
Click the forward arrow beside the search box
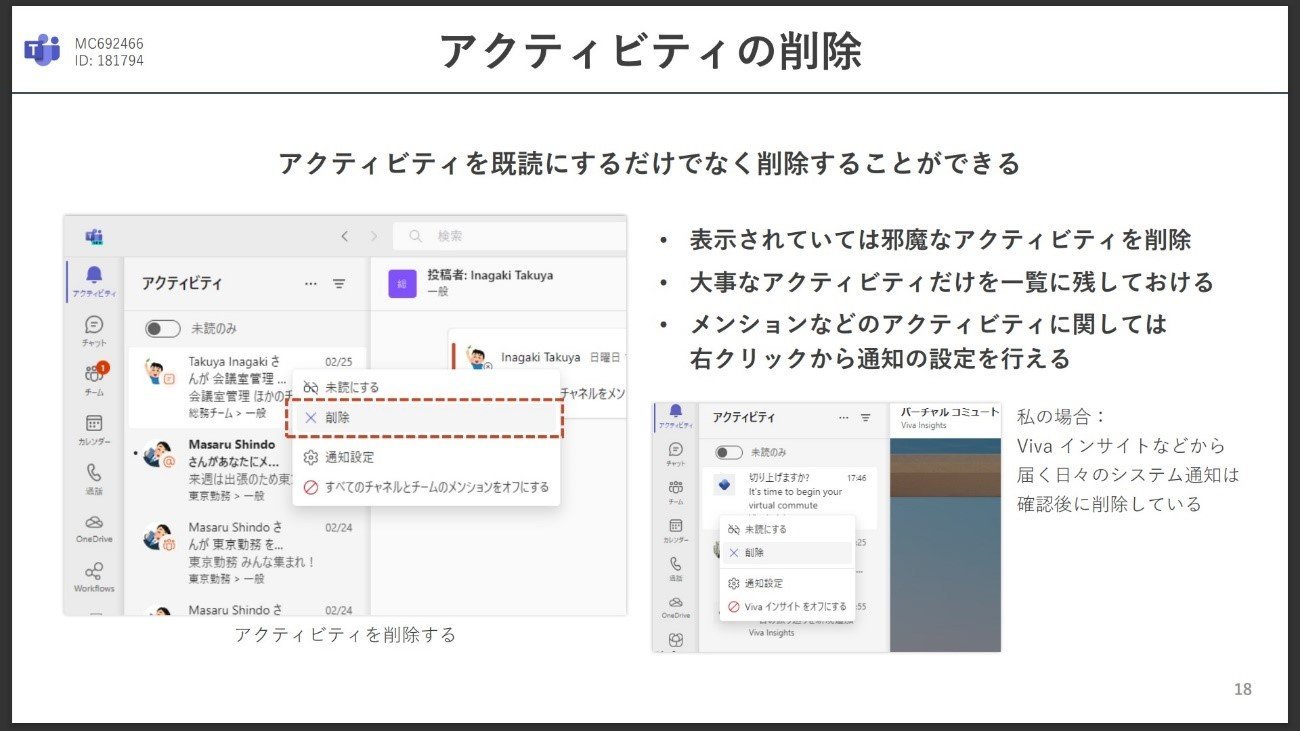(x=374, y=237)
